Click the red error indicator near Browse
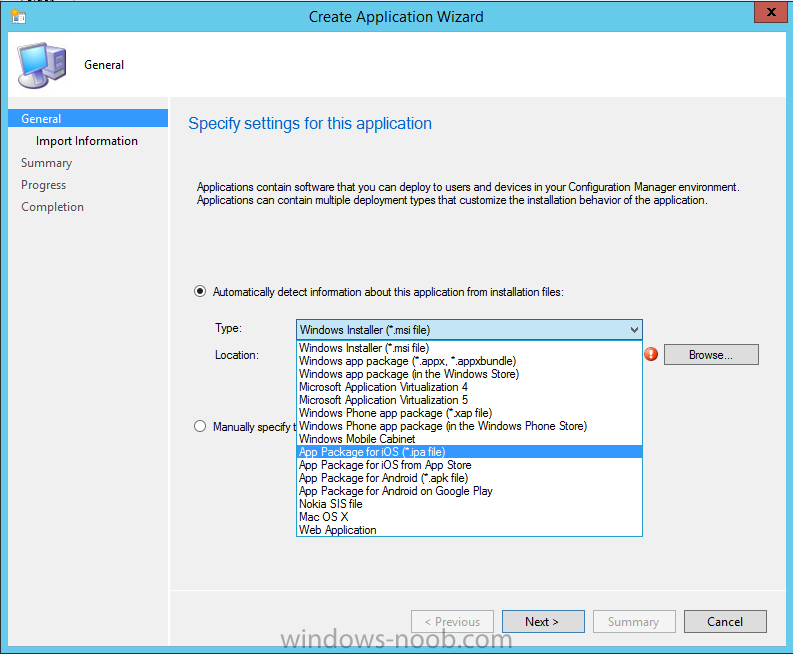 coord(651,354)
